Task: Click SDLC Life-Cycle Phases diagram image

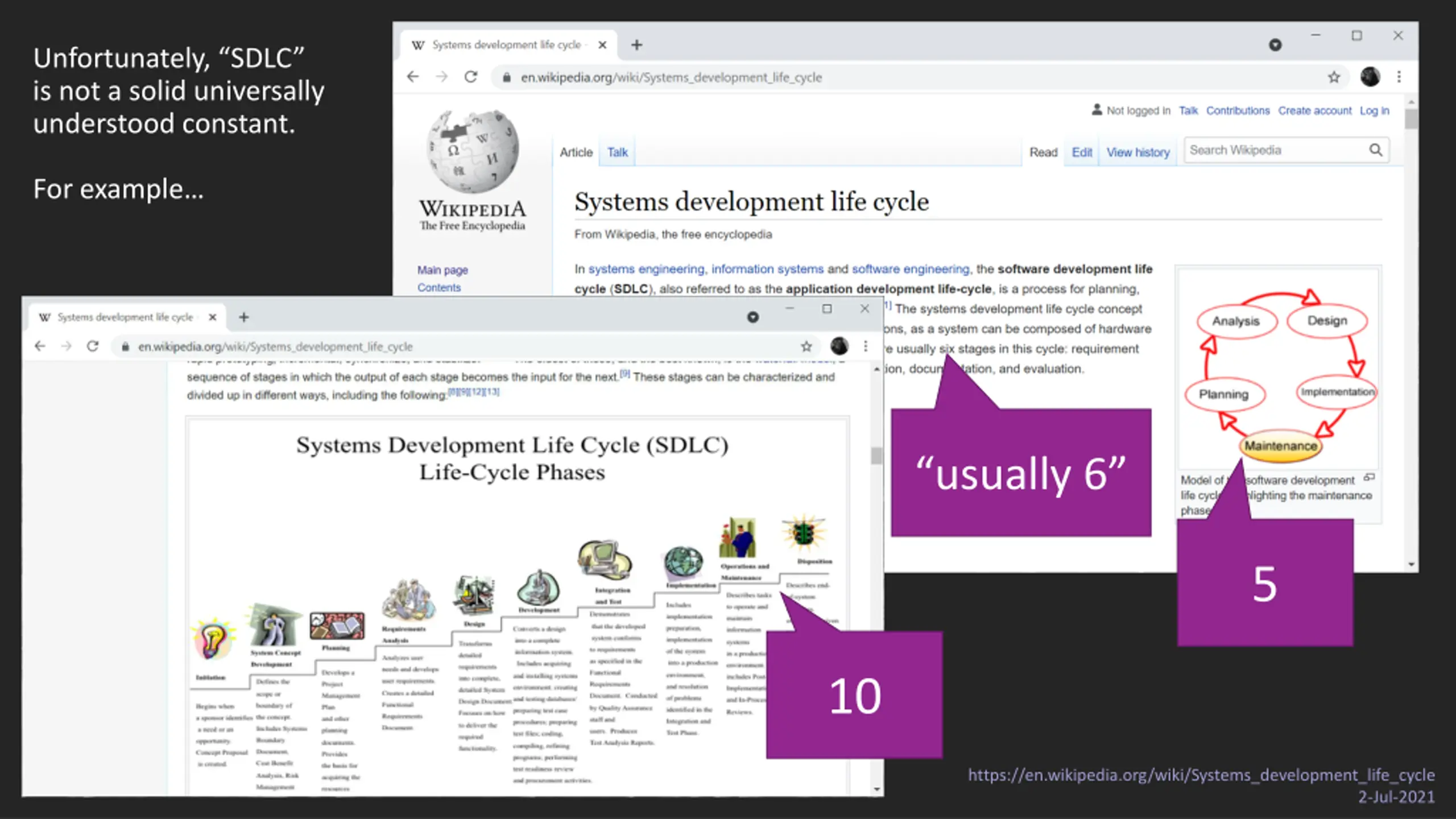Action: [x=516, y=607]
